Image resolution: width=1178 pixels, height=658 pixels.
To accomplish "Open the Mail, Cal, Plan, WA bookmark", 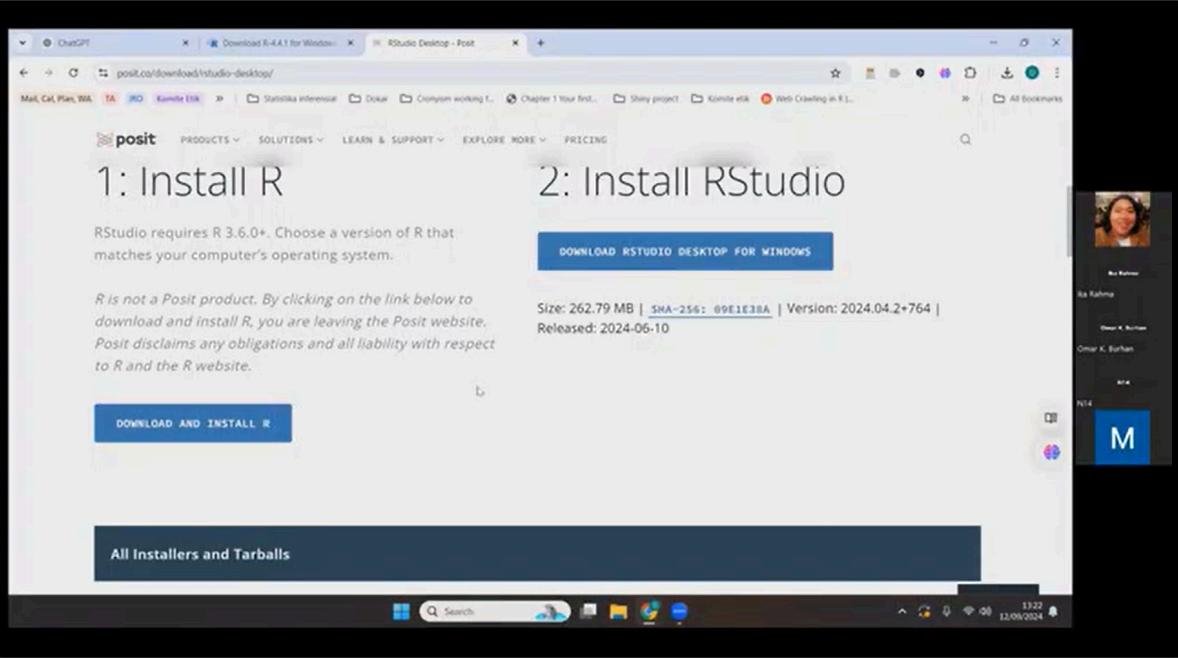I will pyautogui.click(x=56, y=98).
